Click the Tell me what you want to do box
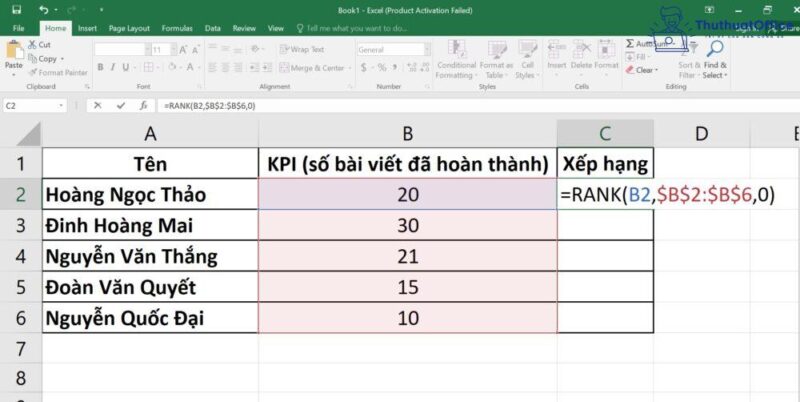Screen dimensions: 800x402 click(x=352, y=28)
